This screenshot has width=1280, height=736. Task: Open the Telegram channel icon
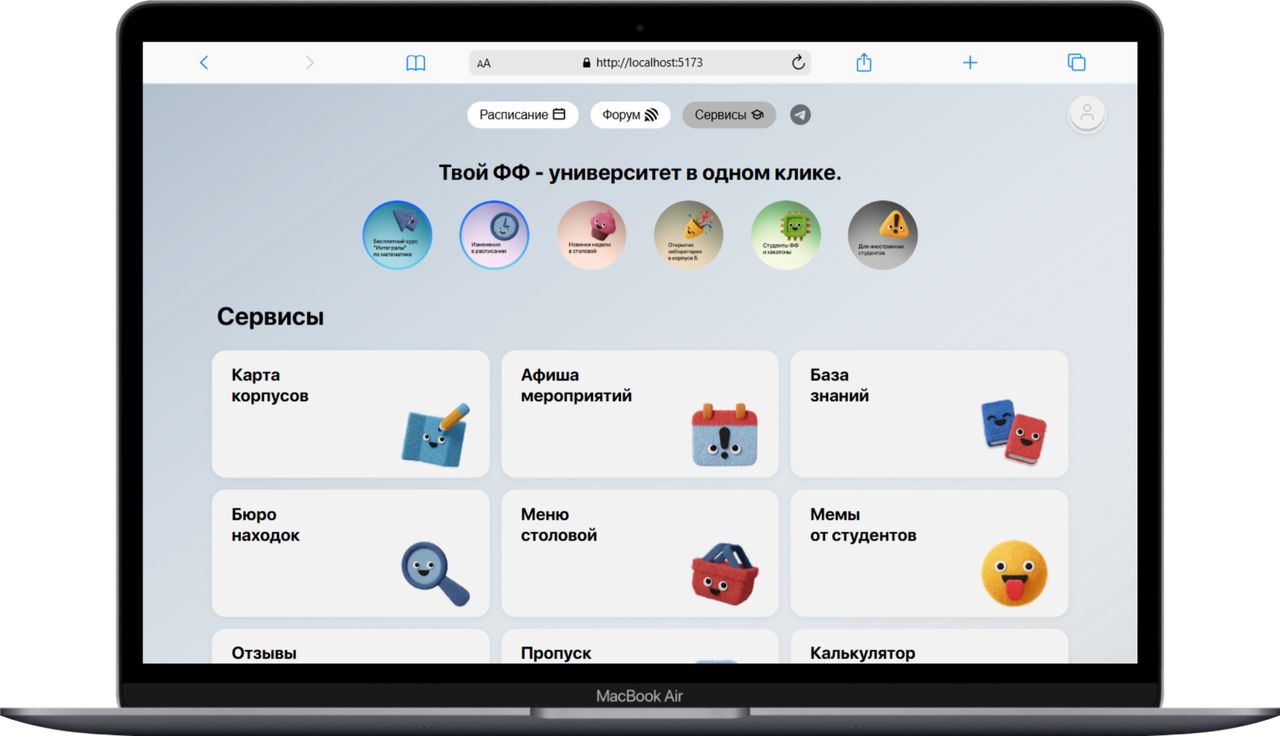799,114
